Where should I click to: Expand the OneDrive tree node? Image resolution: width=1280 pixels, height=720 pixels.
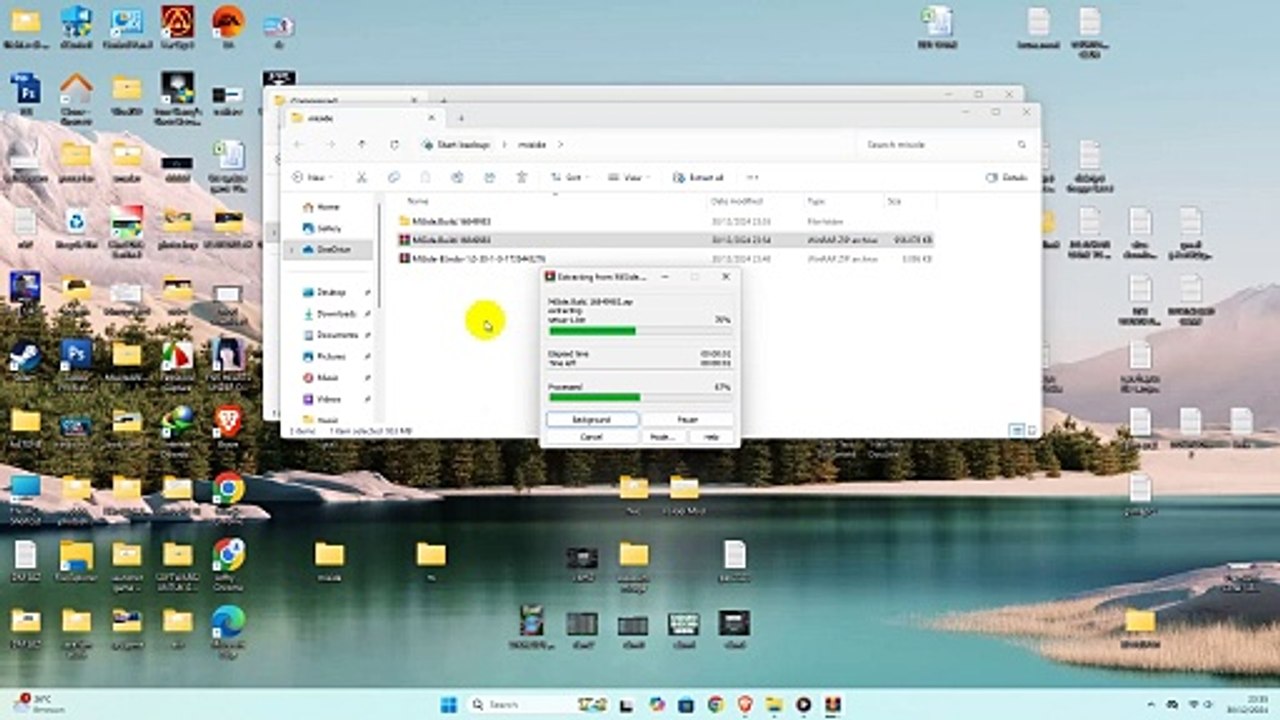tap(291, 249)
